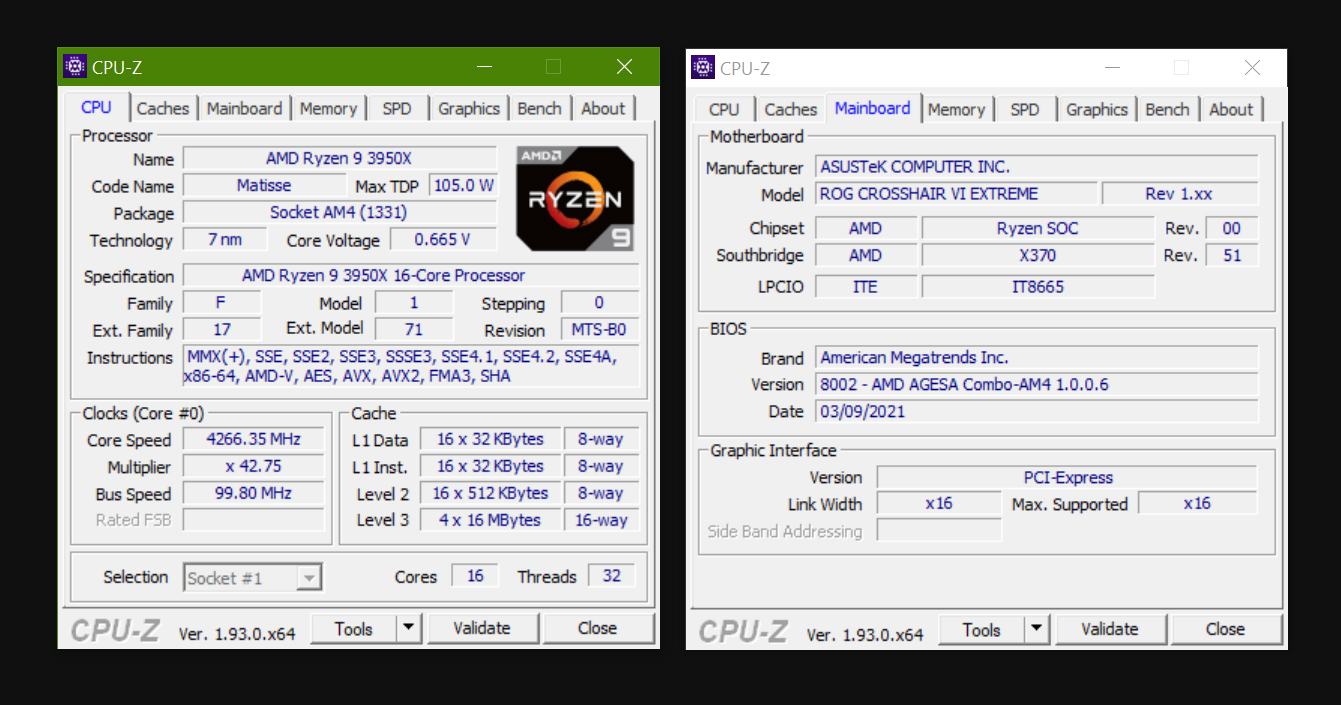Select the CPU tab in the left window
The width and height of the screenshot is (1341, 705).
point(97,107)
